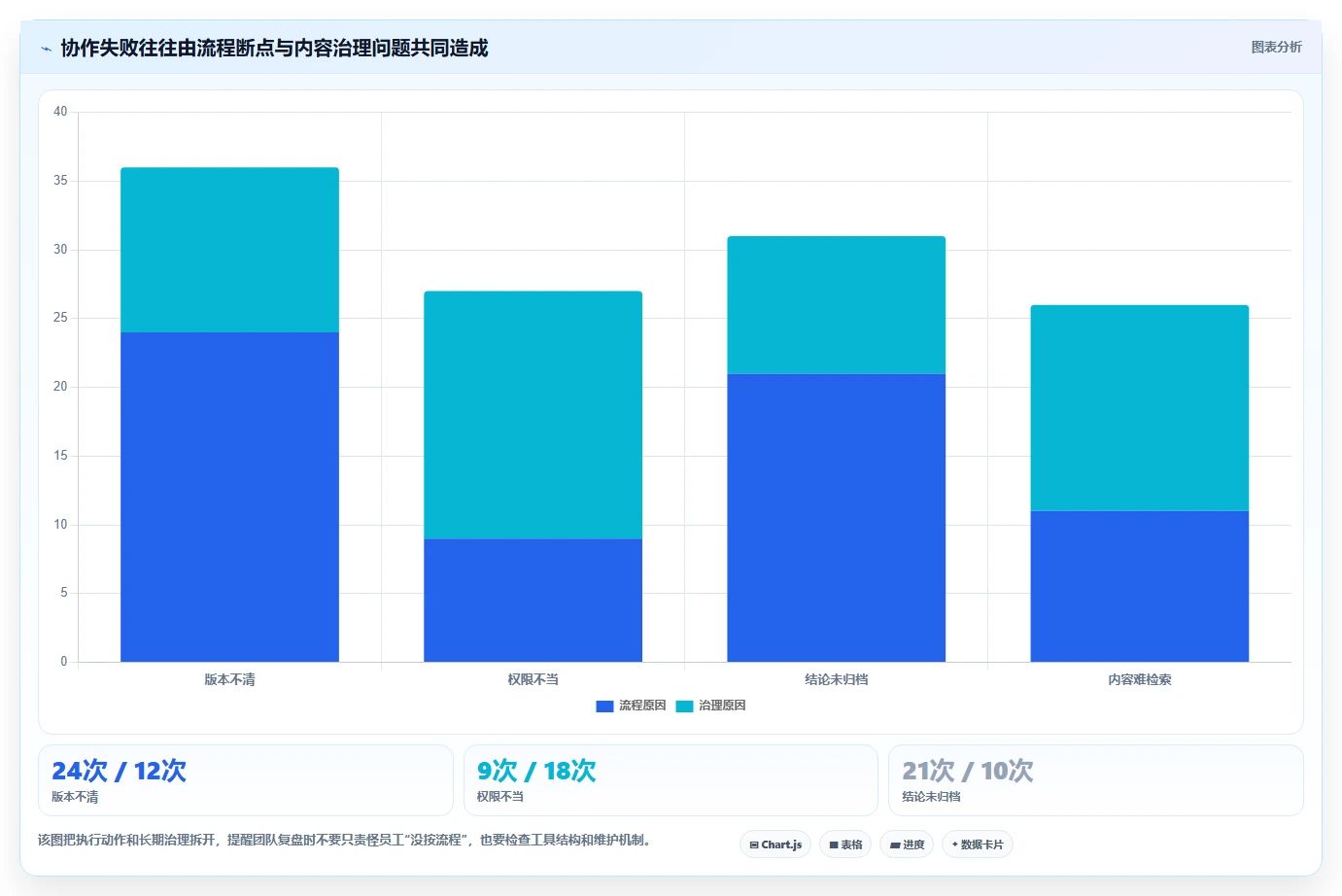Click the 结论未归档 x-axis label
Viewport: 1342px width, 896px height.
click(836, 679)
